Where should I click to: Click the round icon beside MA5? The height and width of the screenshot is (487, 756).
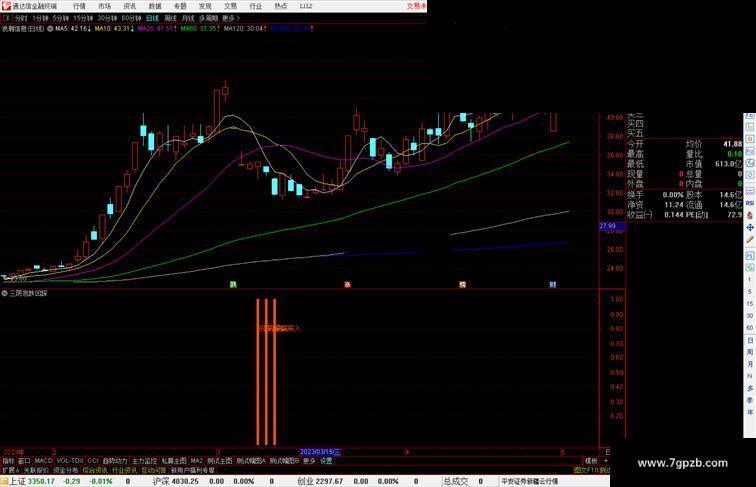[x=50, y=29]
